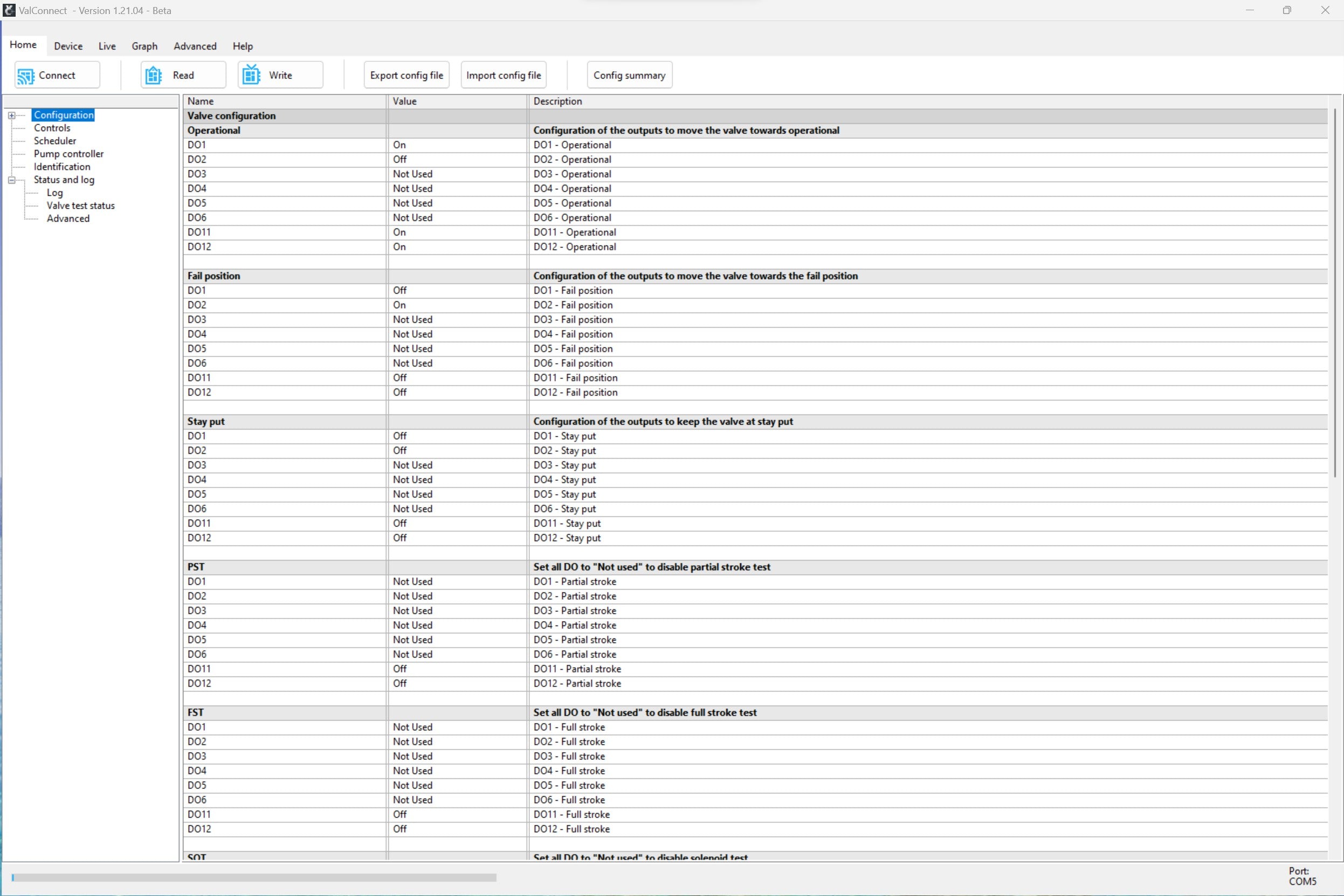The width and height of the screenshot is (1344, 896).
Task: Open the Advanced menu
Action: [x=195, y=46]
